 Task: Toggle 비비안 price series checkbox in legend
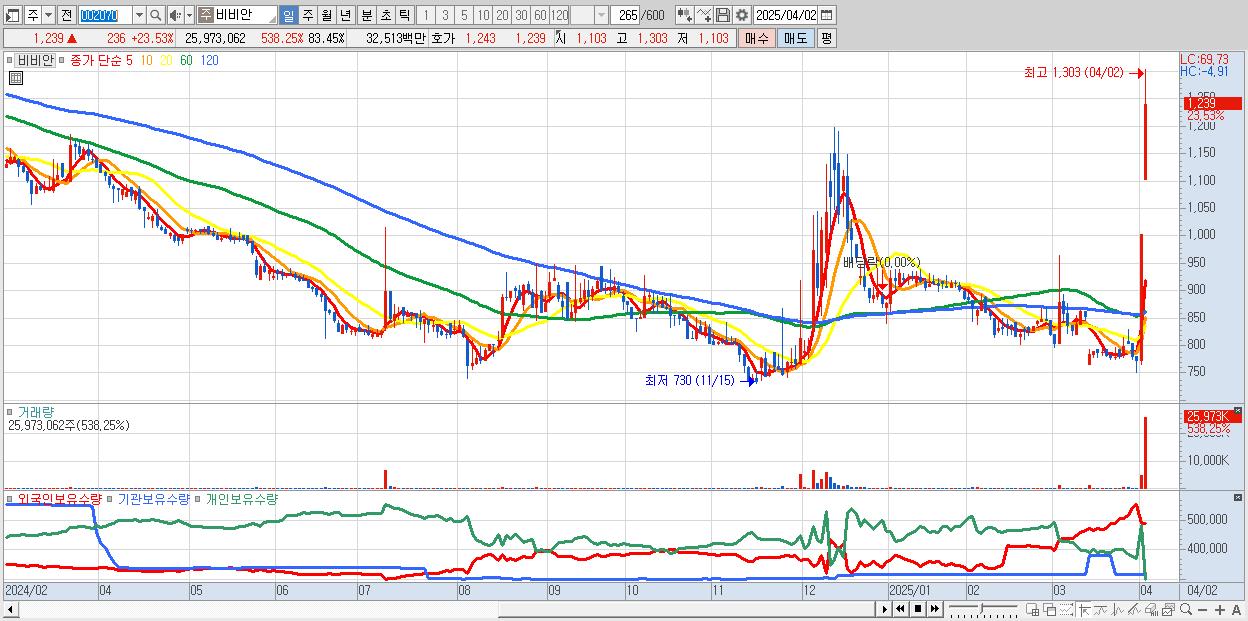tap(9, 61)
